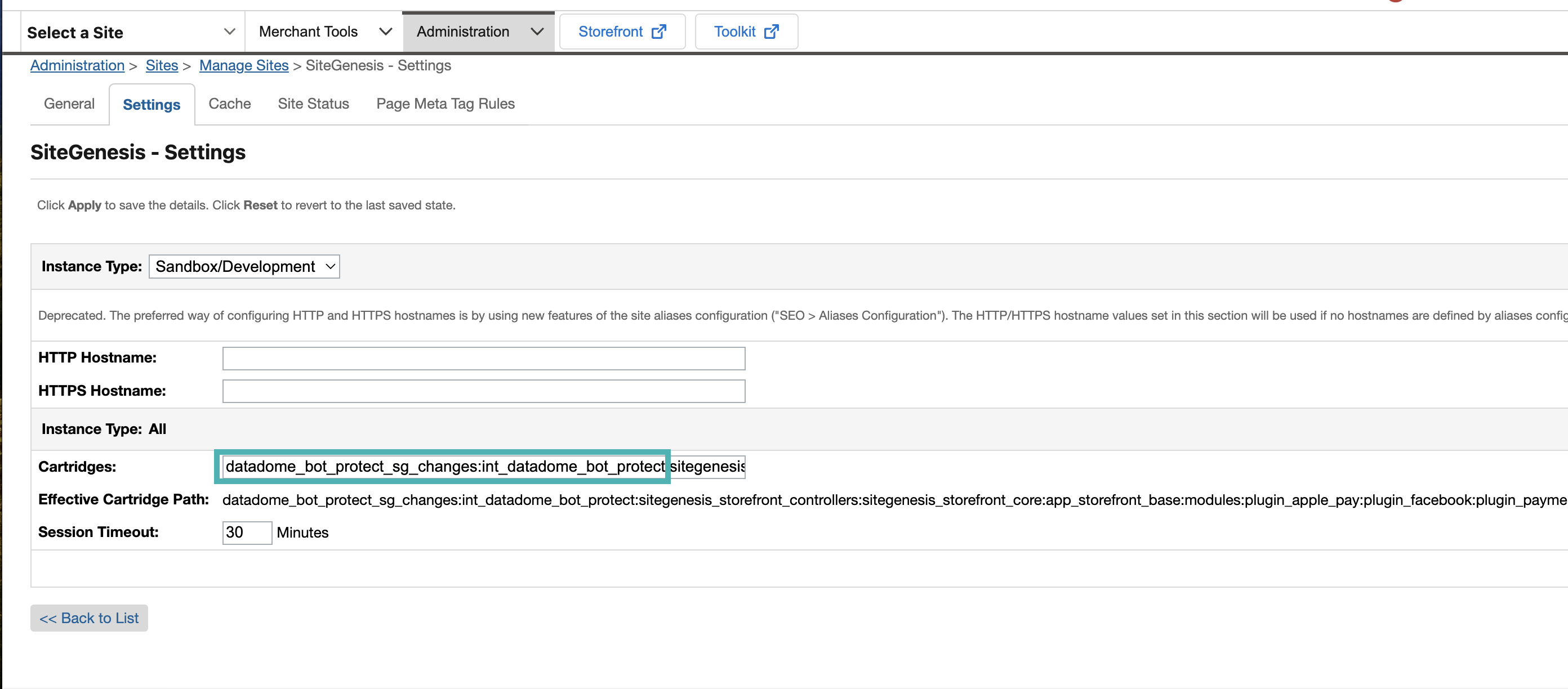Click the HTTP Hostname input field
The height and width of the screenshot is (689, 1568).
(484, 357)
